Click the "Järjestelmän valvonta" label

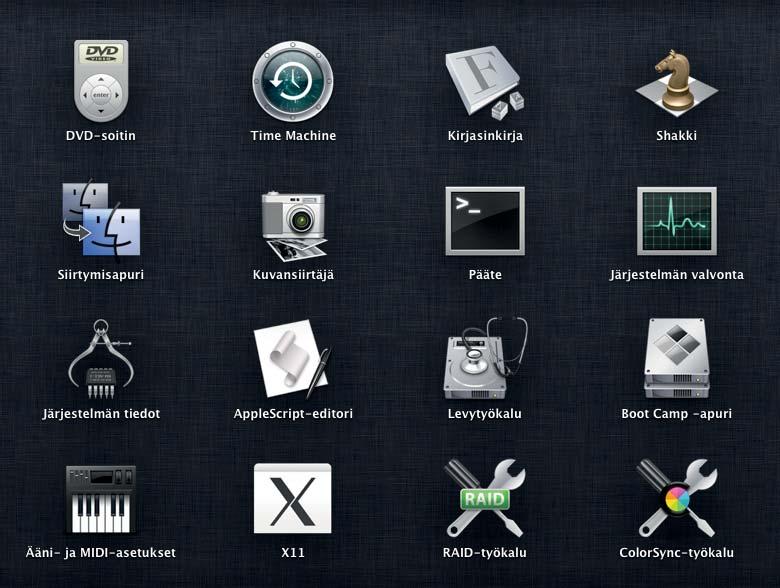[677, 275]
